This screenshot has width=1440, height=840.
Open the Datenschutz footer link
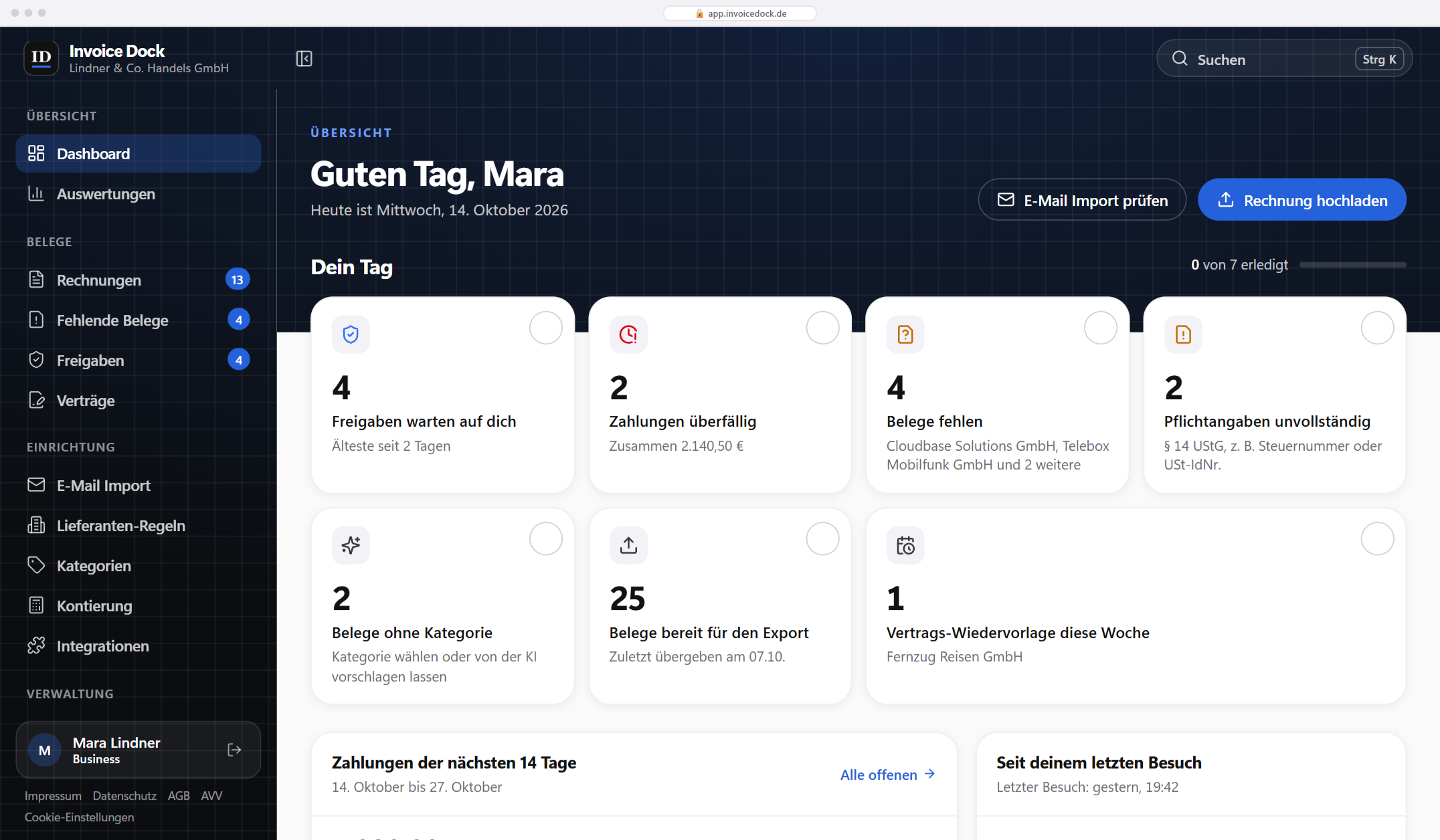(x=124, y=795)
